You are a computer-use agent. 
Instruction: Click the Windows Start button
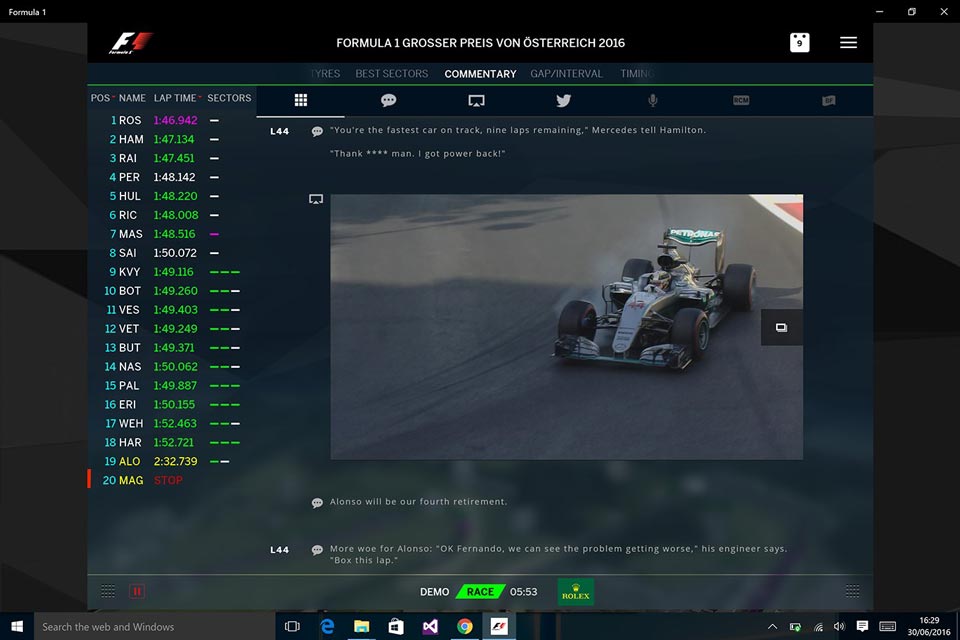16,626
